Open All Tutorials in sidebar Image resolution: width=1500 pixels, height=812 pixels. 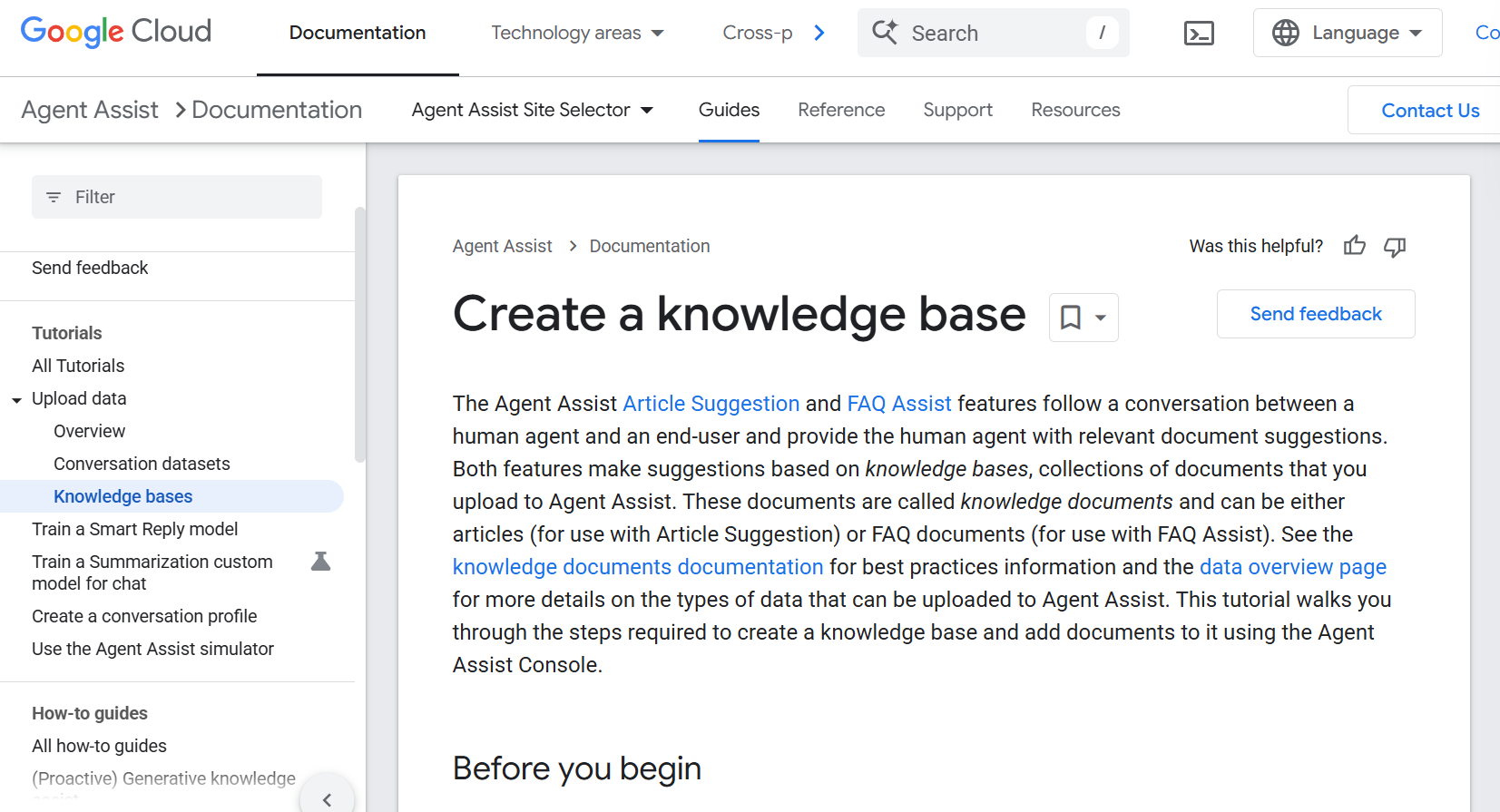(x=78, y=366)
